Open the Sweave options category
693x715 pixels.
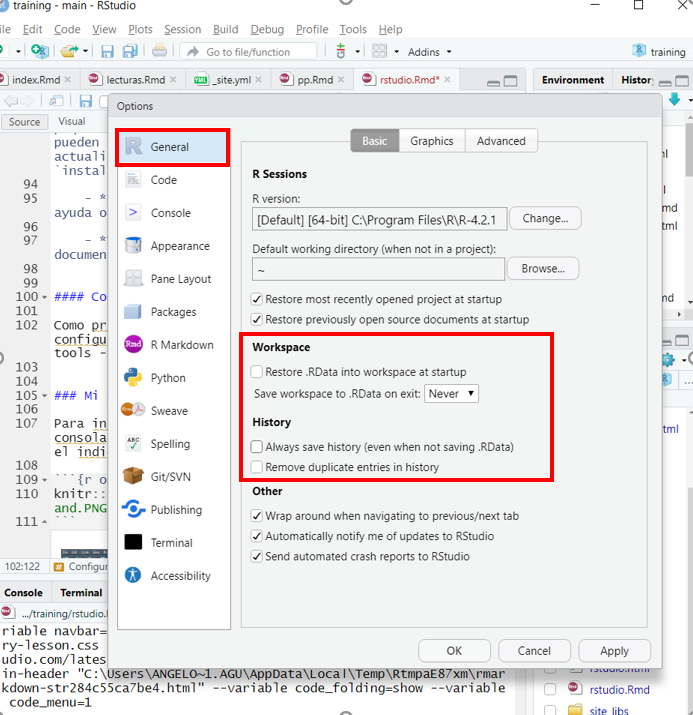point(173,411)
